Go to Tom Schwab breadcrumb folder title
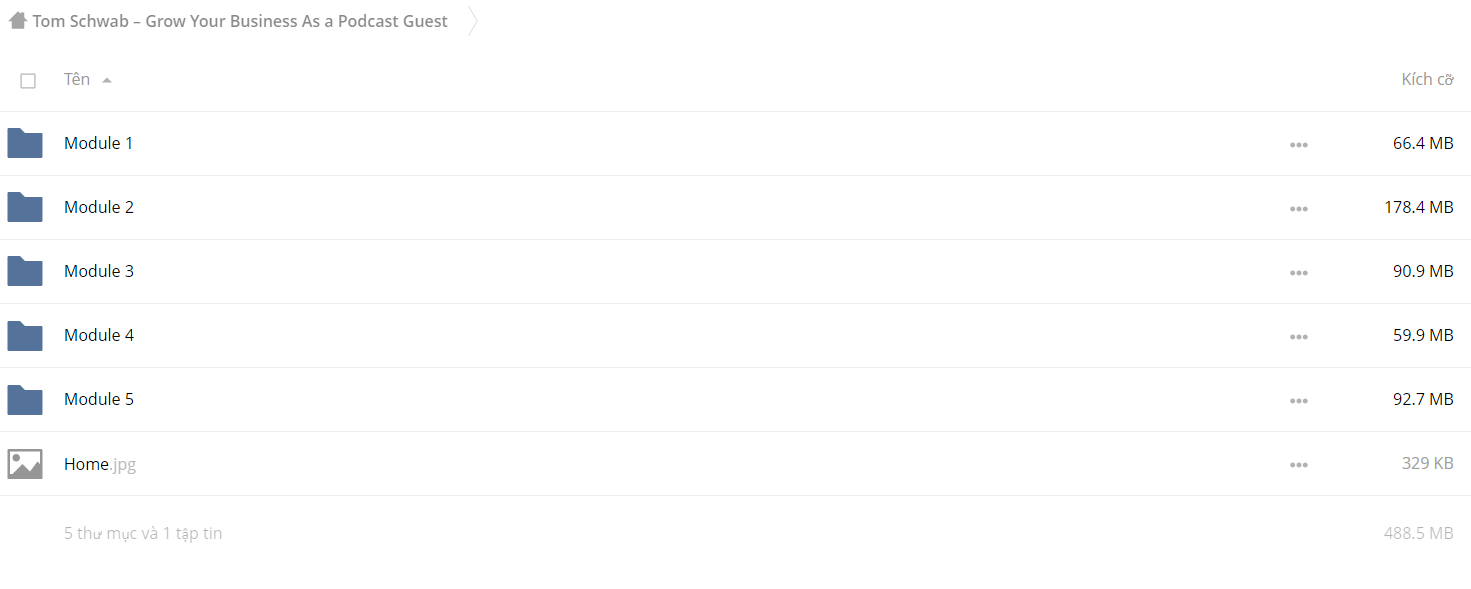1471x589 pixels. point(240,21)
